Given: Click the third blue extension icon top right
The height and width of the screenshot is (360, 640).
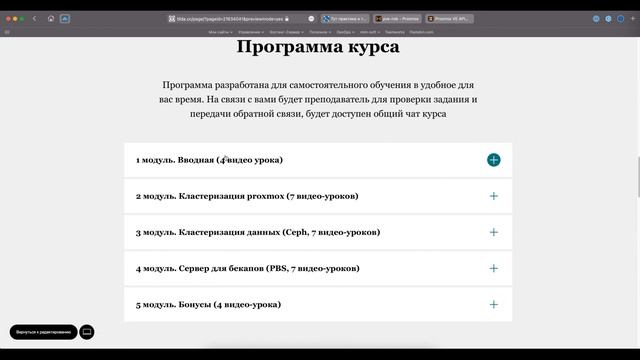Looking at the screenshot, I should coord(620,19).
